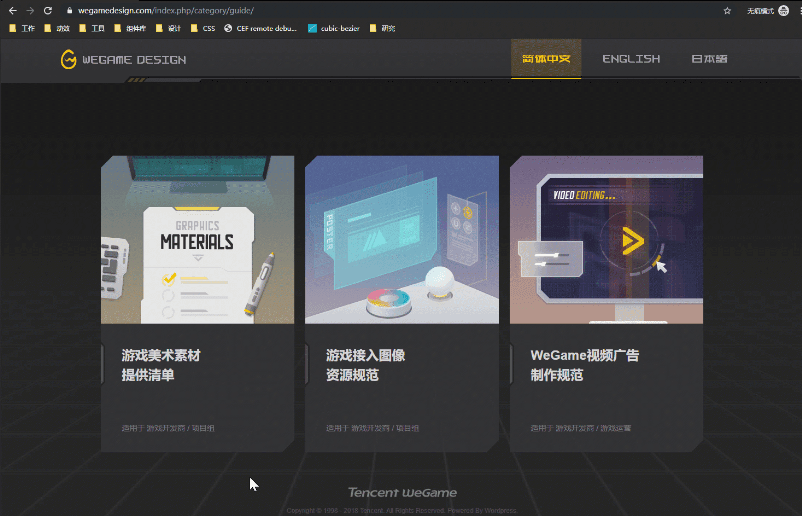This screenshot has width=802, height=516.
Task: Click the WEGAME DESIGN site title
Action: click(134, 60)
